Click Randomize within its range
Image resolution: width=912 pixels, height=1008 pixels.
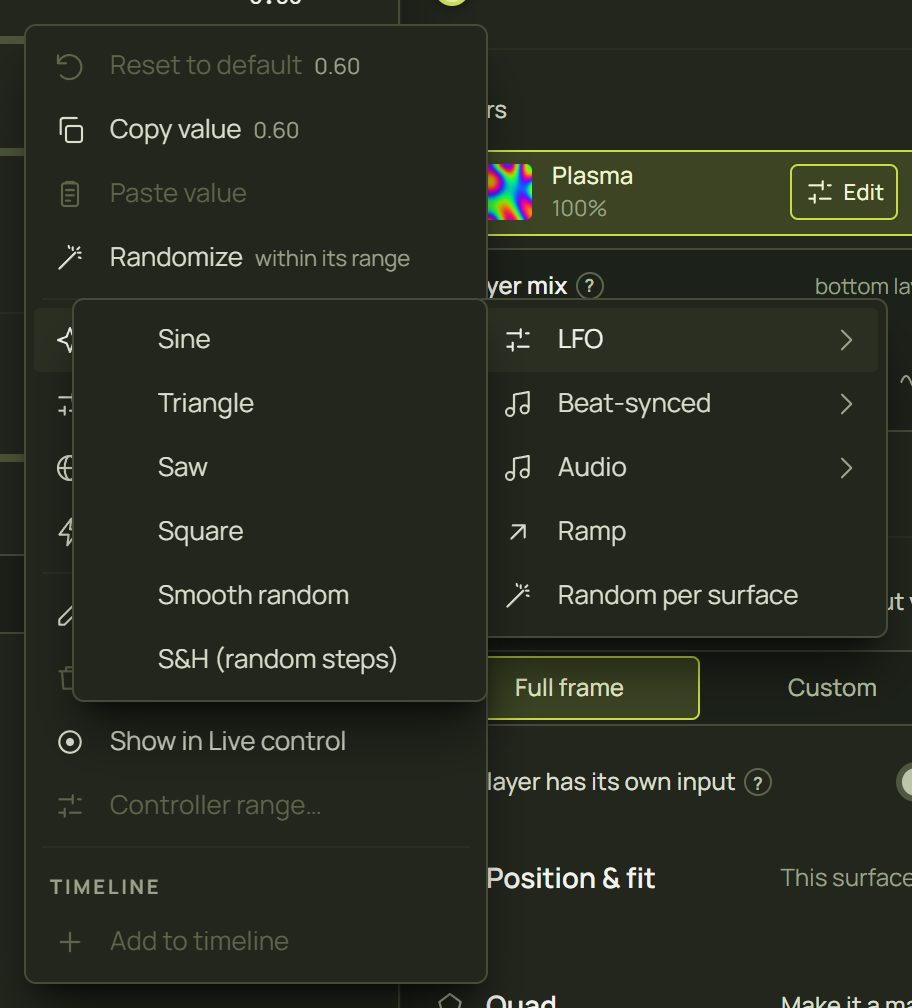pos(256,258)
